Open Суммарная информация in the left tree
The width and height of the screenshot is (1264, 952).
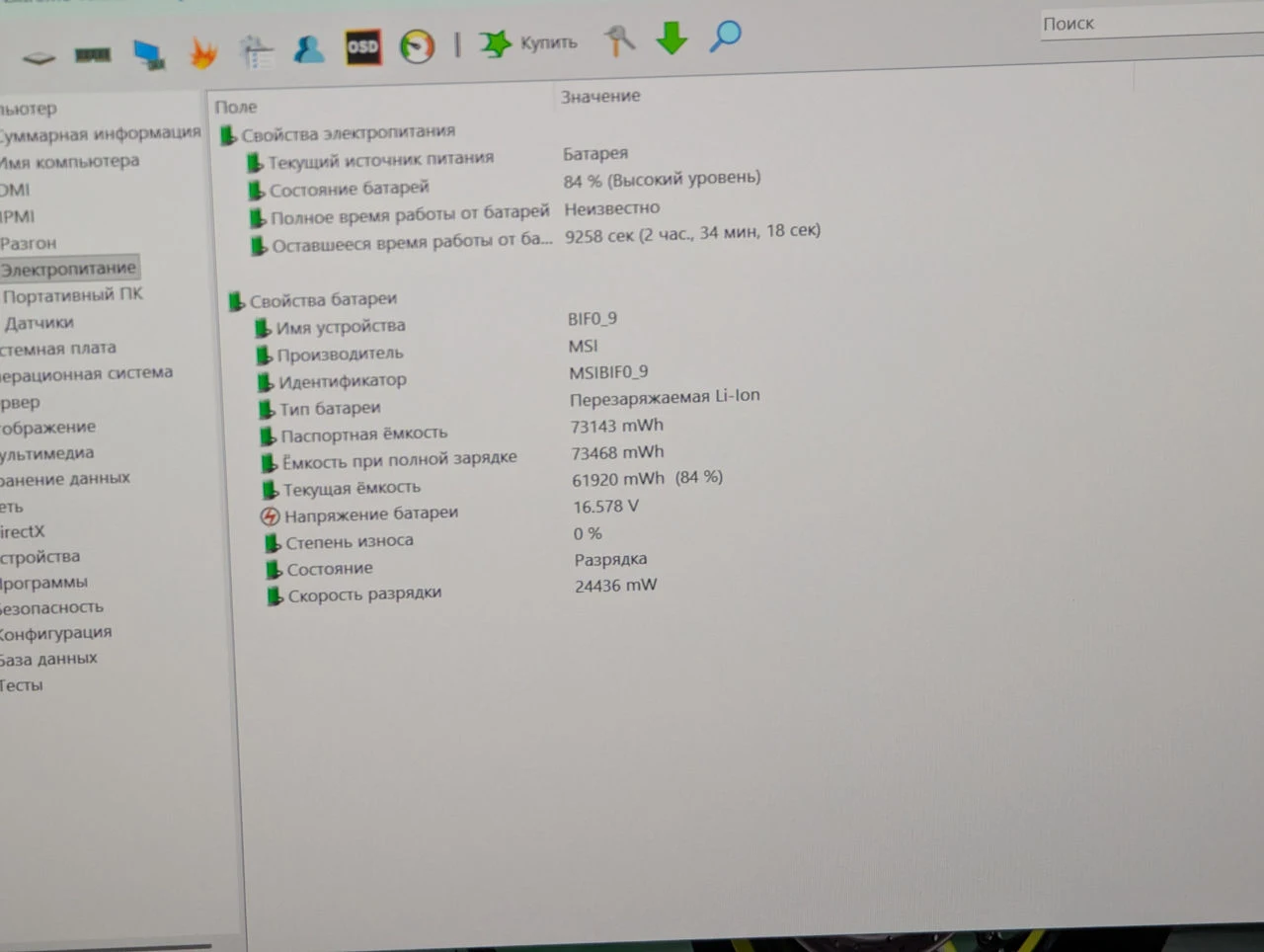100,133
